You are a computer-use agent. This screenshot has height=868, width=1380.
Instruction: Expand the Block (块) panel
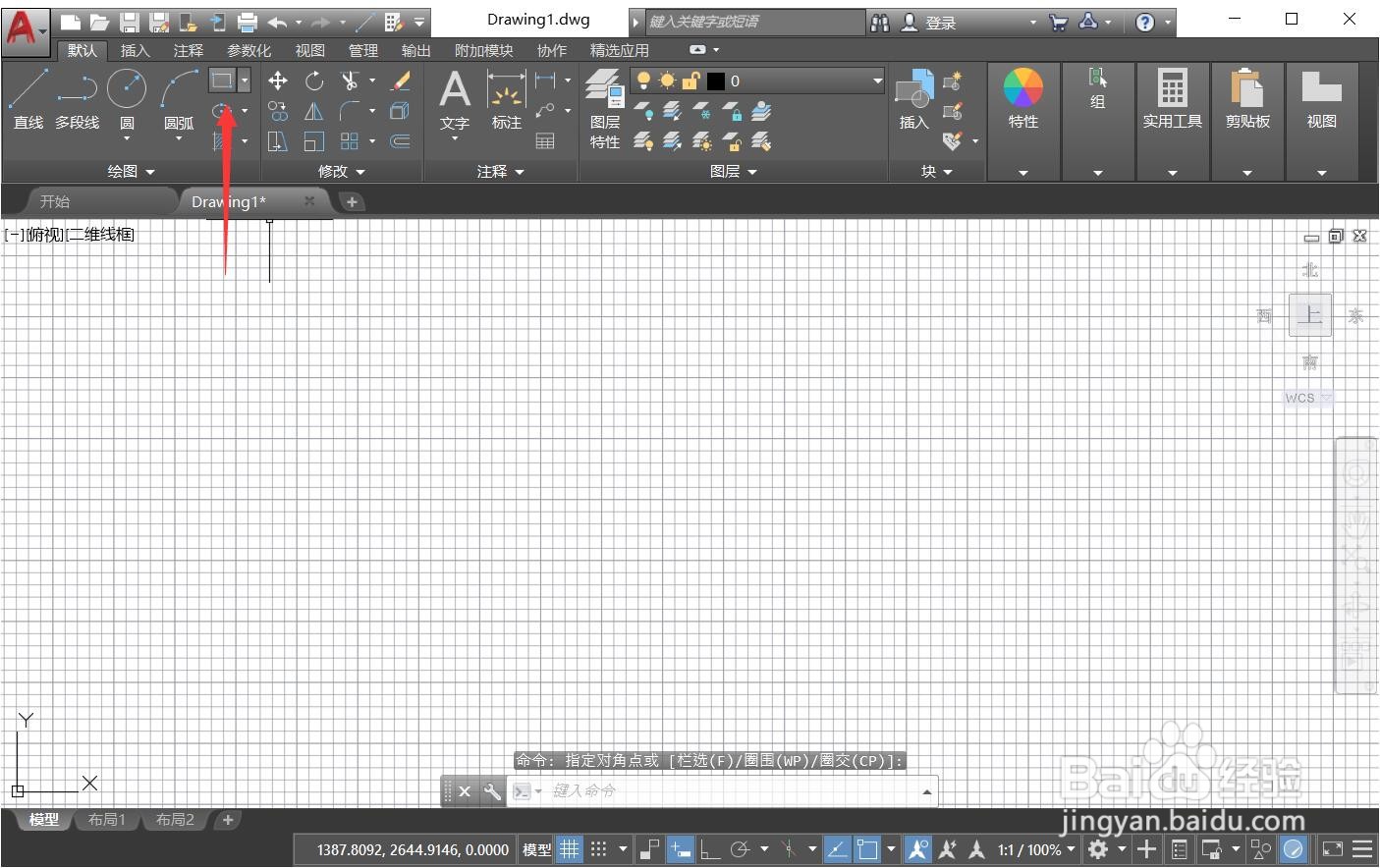click(937, 171)
